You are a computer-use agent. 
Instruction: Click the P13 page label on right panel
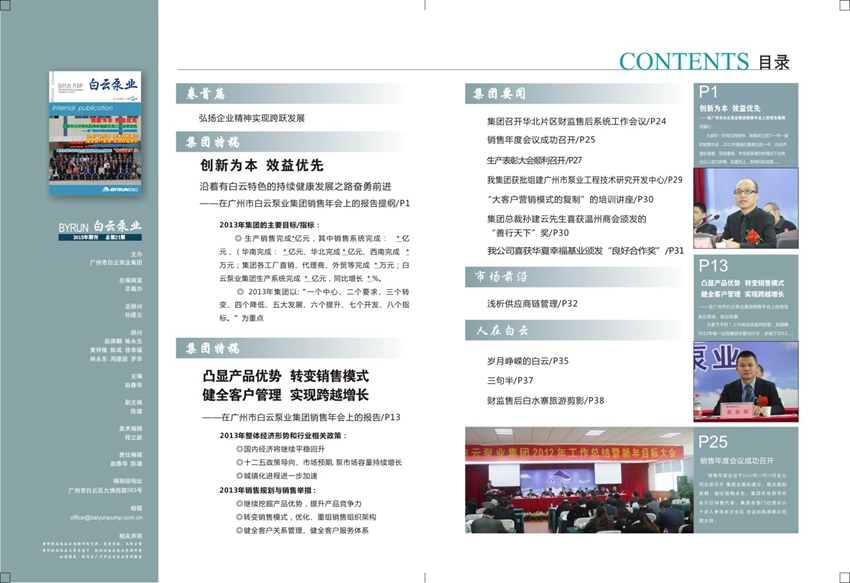pos(714,266)
